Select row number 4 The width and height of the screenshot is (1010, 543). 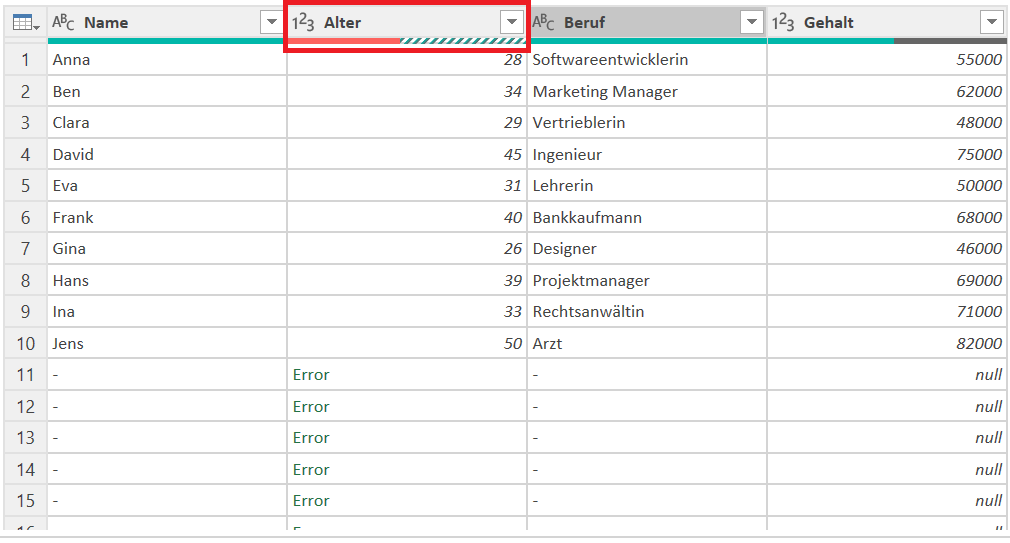click(x=25, y=155)
